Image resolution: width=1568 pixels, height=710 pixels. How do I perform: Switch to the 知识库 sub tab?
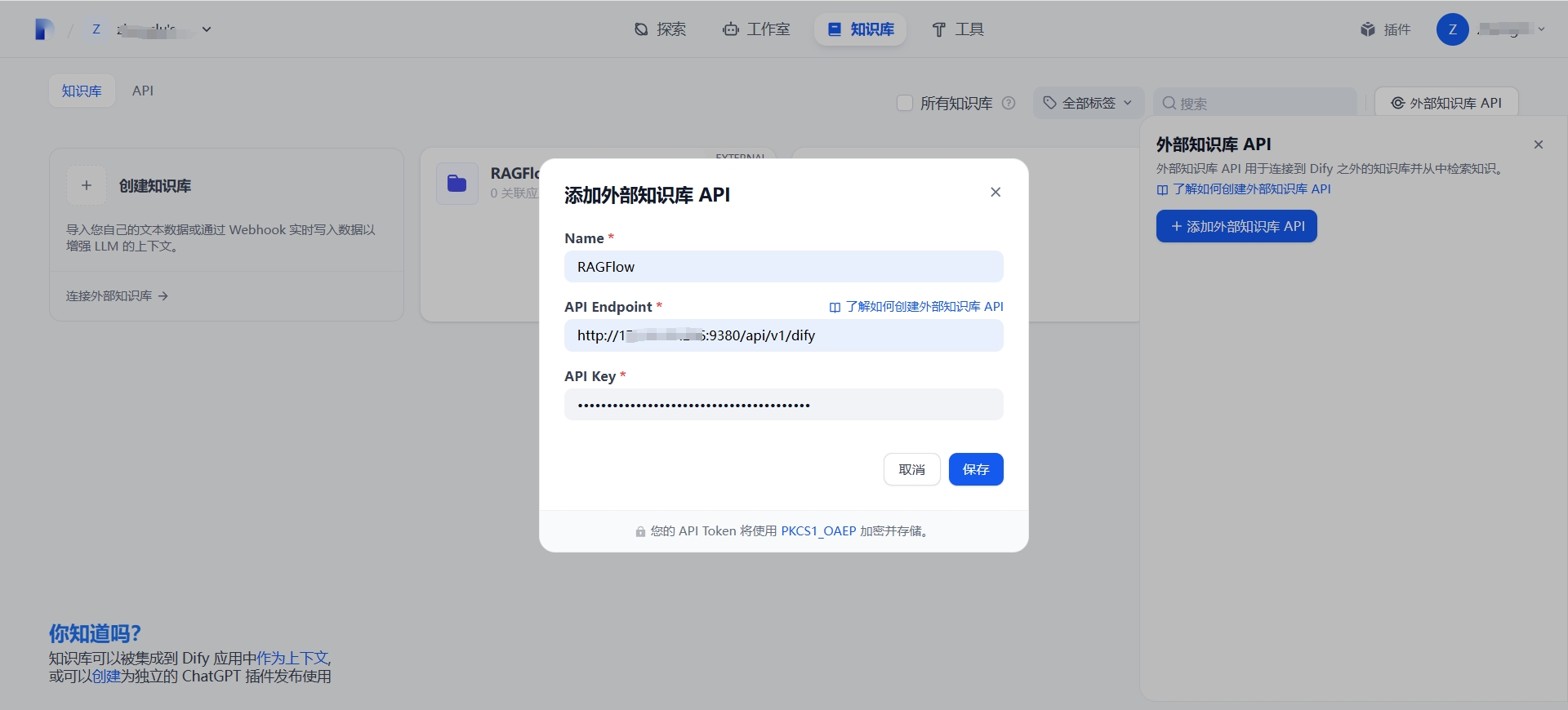point(82,91)
